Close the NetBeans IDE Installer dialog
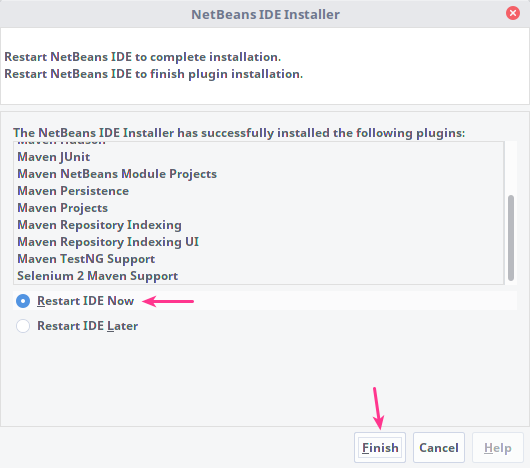 [513, 13]
